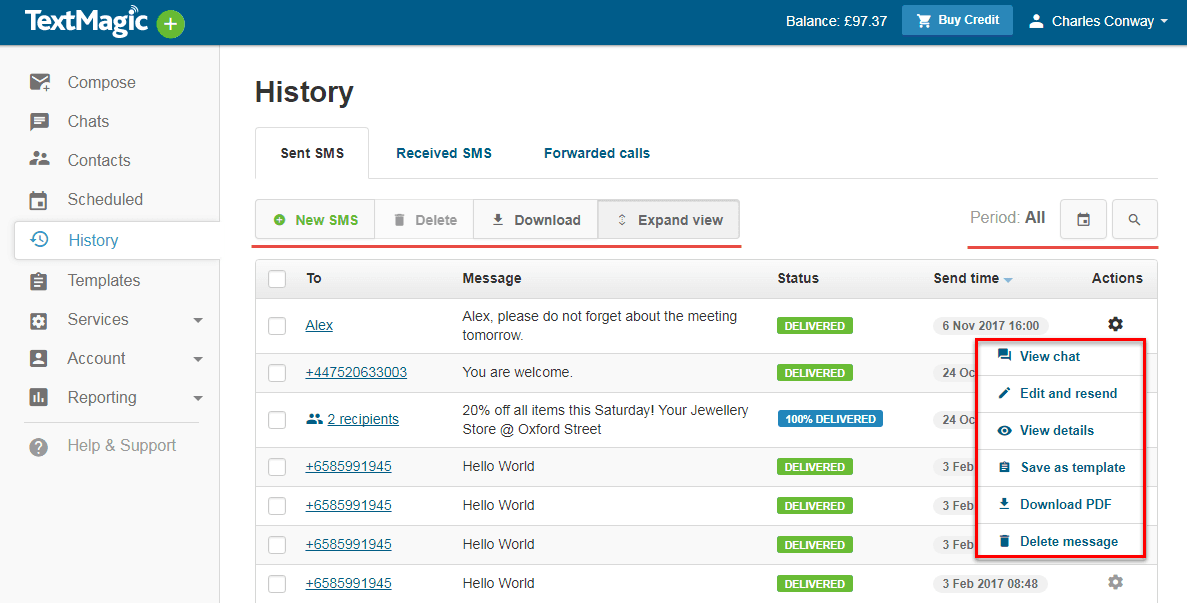This screenshot has width=1187, height=603.
Task: Sort by the Send time column arrow
Action: coord(1008,281)
